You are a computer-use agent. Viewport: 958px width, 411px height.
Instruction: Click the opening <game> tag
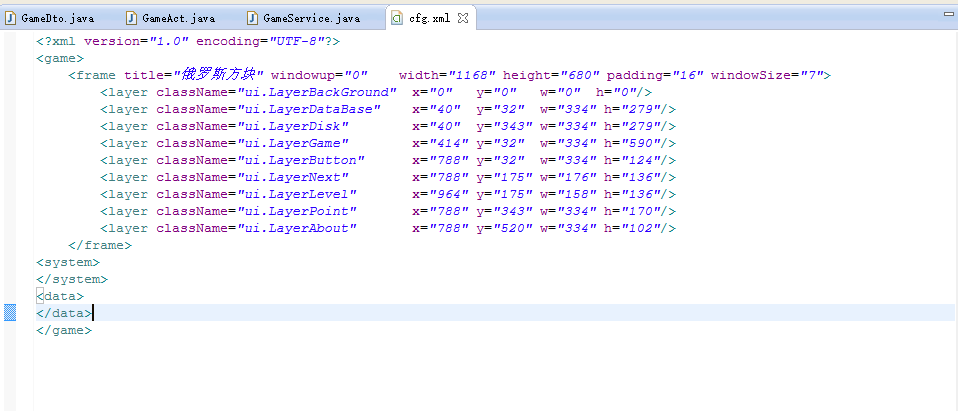(60, 59)
